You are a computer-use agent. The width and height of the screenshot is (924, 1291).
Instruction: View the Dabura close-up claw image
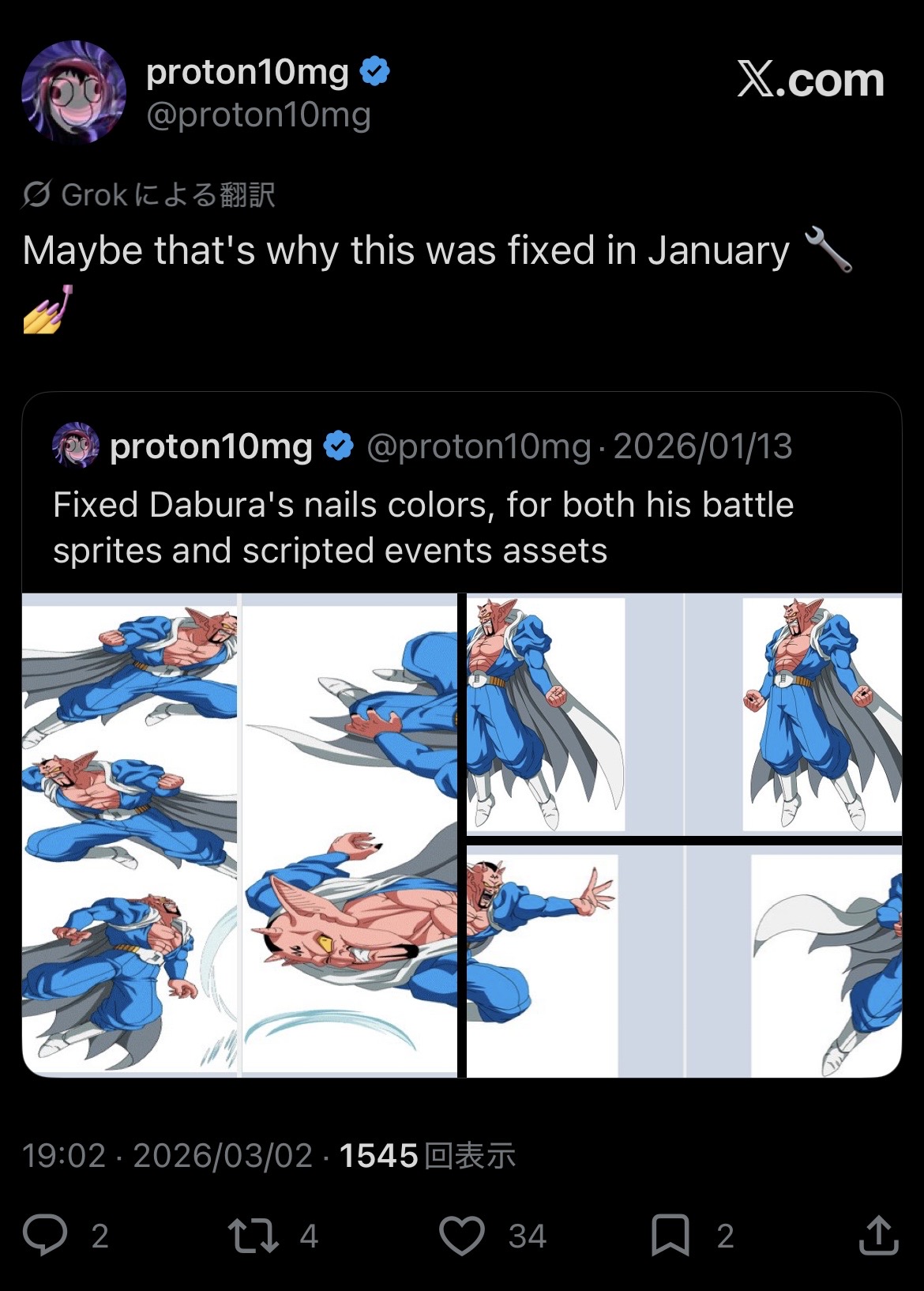(x=349, y=834)
